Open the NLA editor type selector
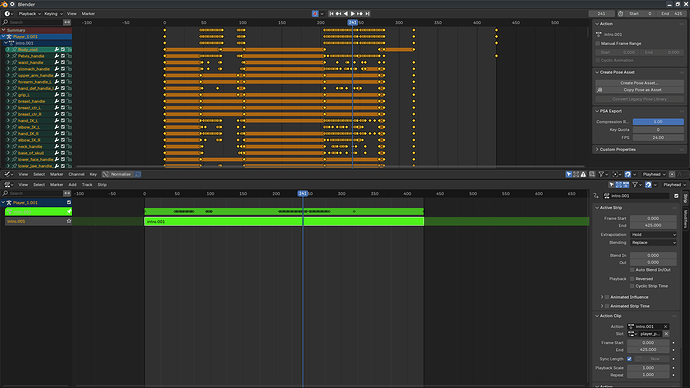The height and width of the screenshot is (388, 690). point(8,185)
